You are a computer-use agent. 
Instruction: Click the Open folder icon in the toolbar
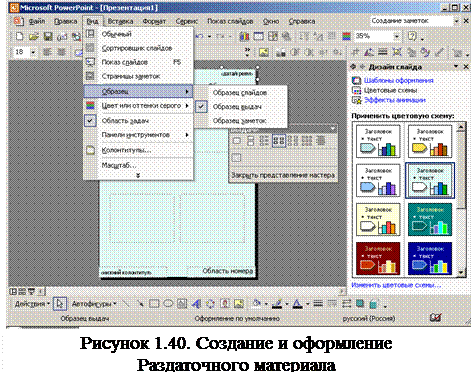[34, 36]
